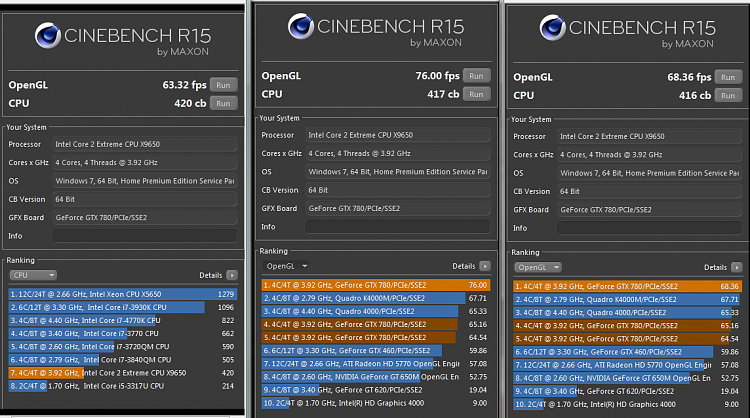Open the OpenGL ranking dropdown in right window
The width and height of the screenshot is (750, 418).
[538, 267]
